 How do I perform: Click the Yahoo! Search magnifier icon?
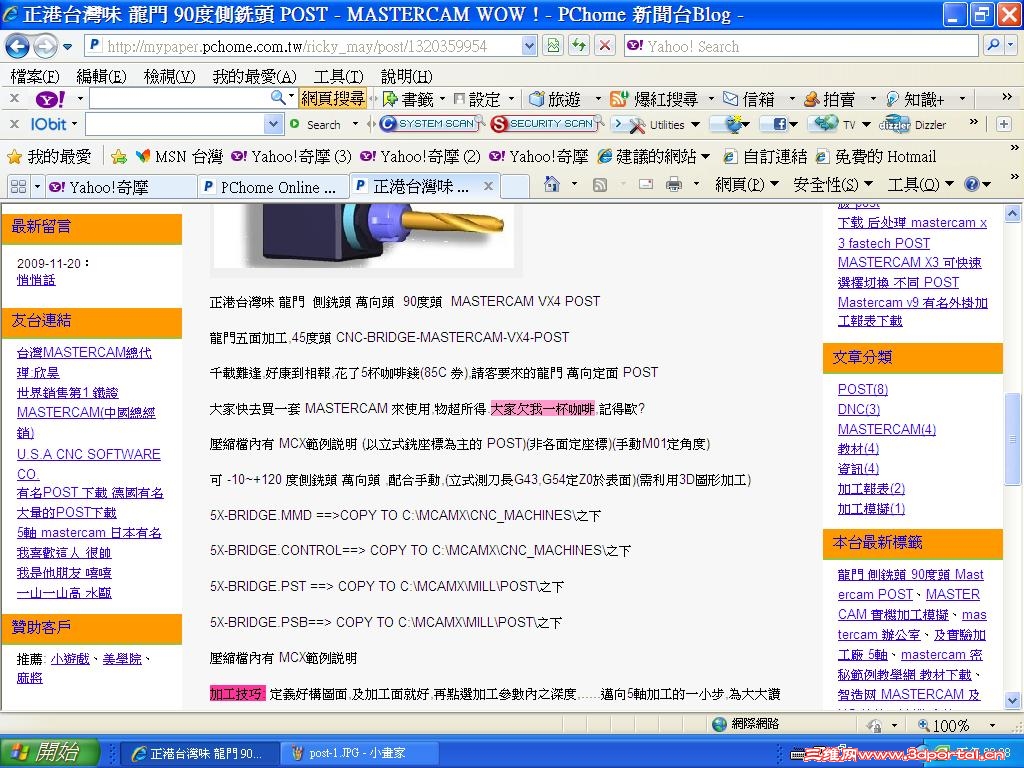point(993,46)
